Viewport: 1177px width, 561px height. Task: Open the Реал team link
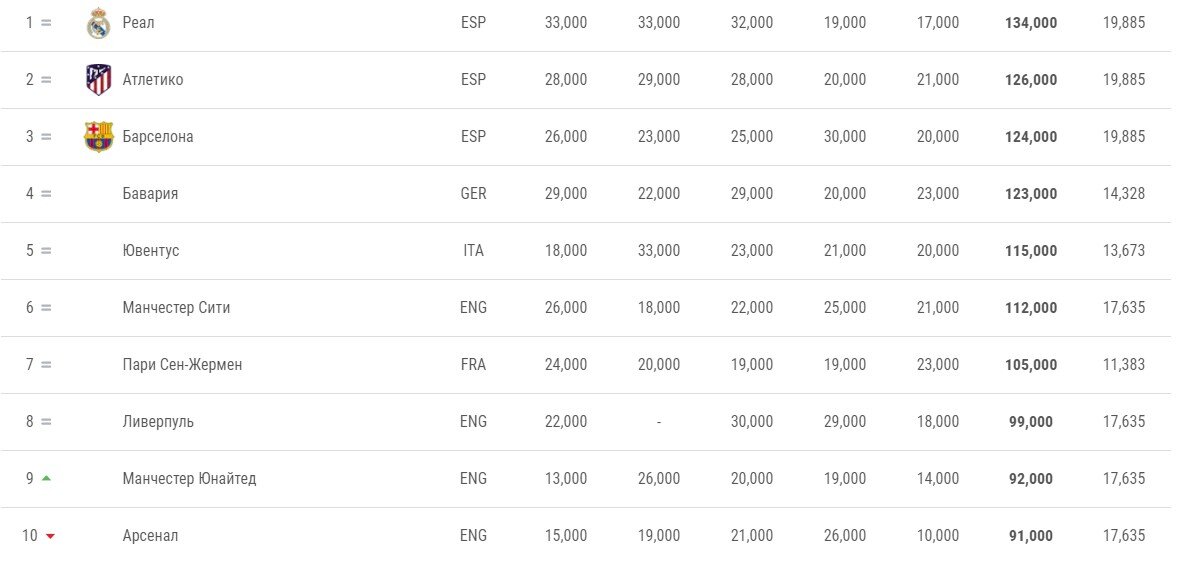pos(139,23)
